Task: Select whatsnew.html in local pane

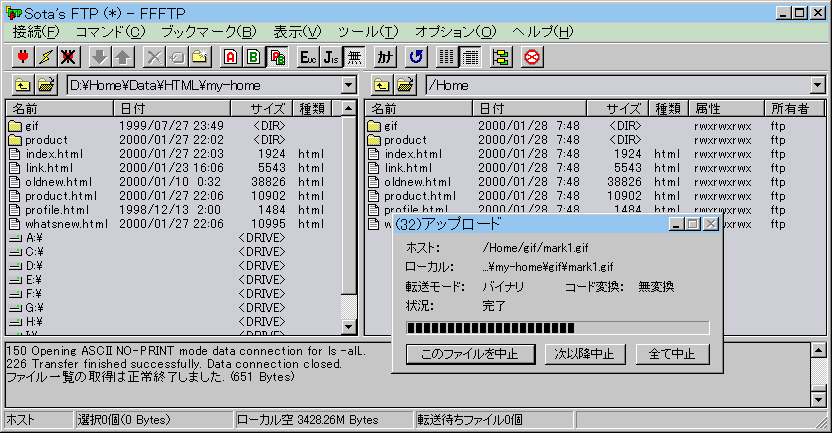Action: 59,224
